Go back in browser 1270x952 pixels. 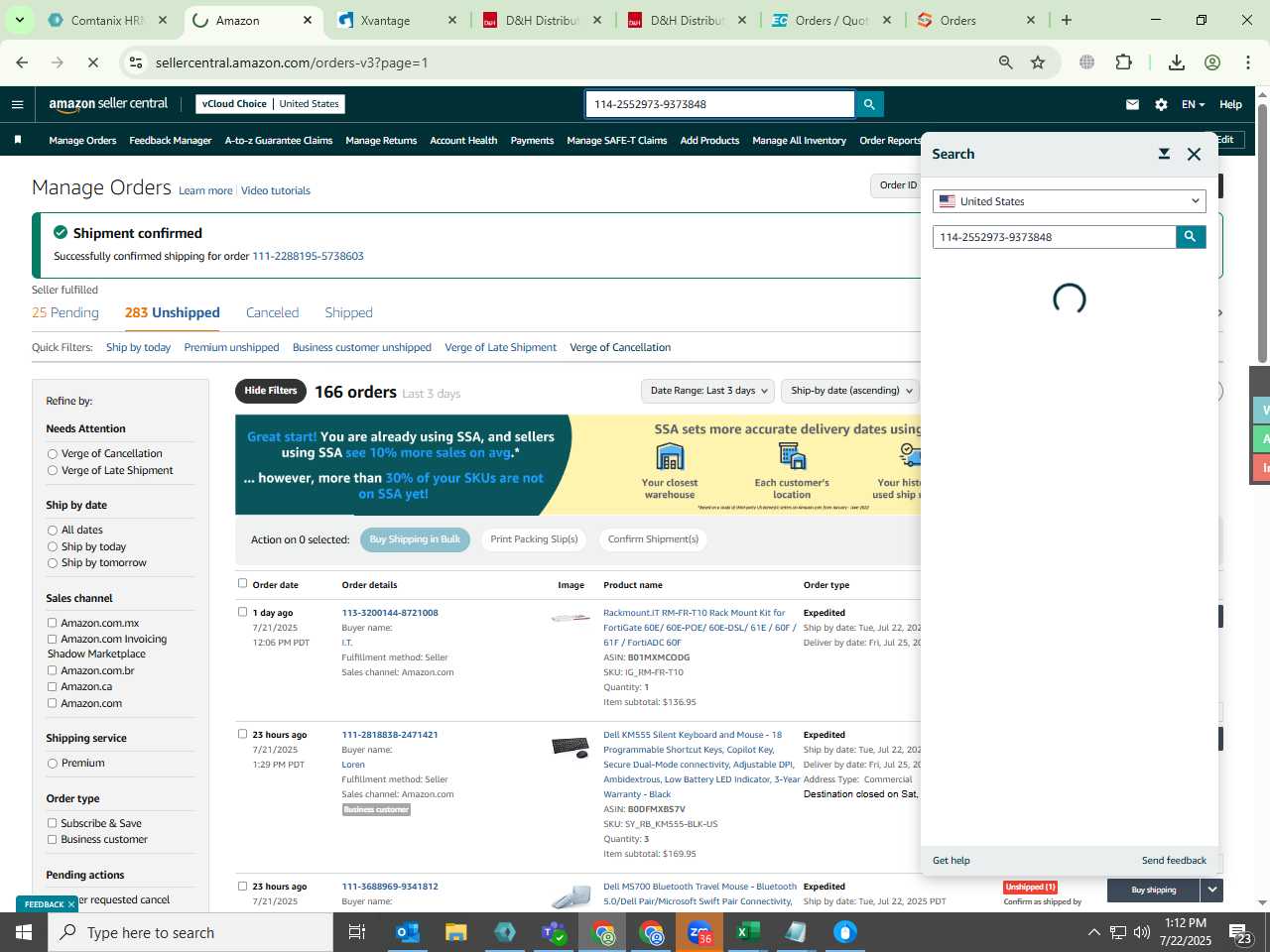(22, 62)
